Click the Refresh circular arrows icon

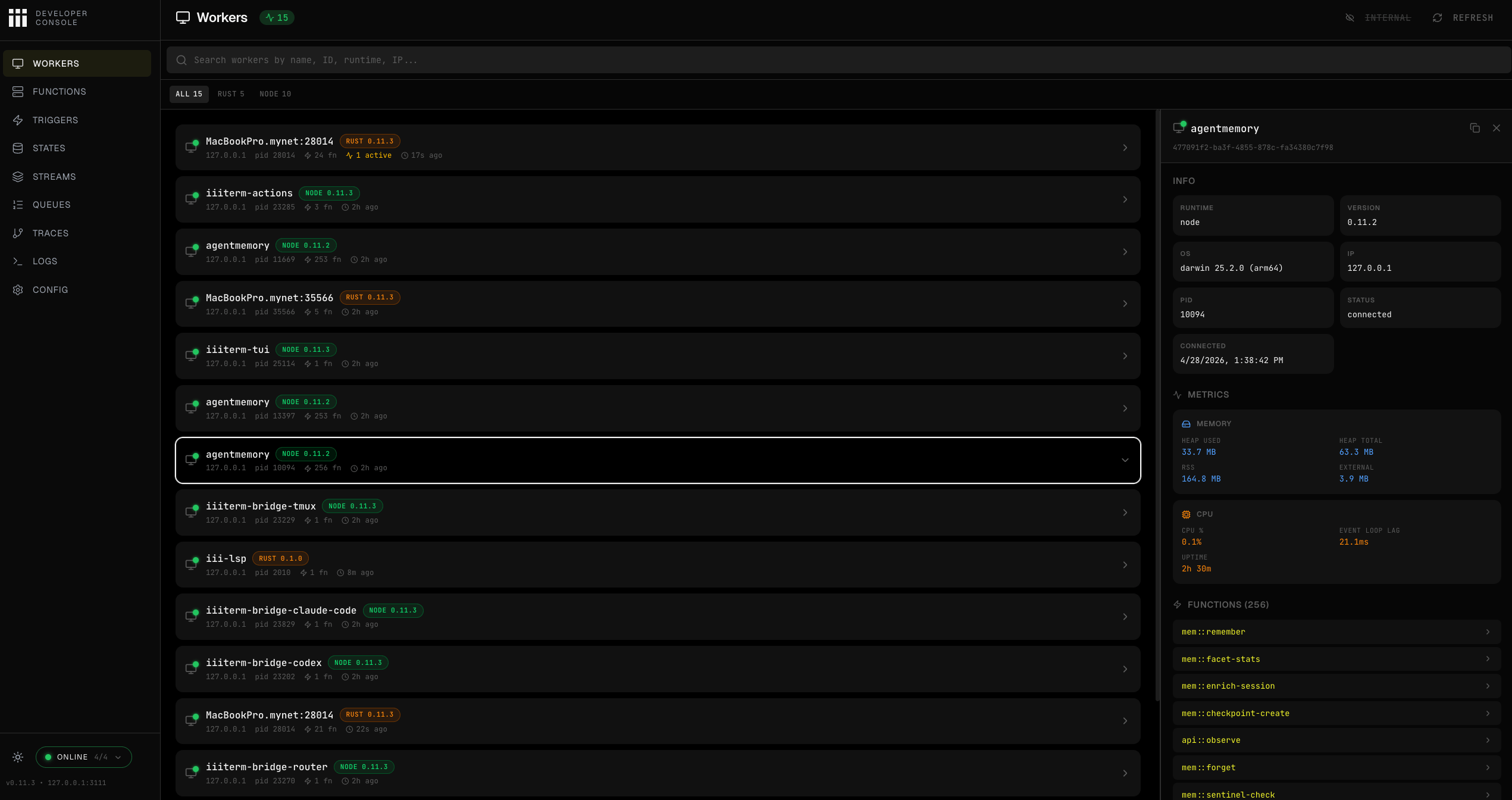(1438, 18)
